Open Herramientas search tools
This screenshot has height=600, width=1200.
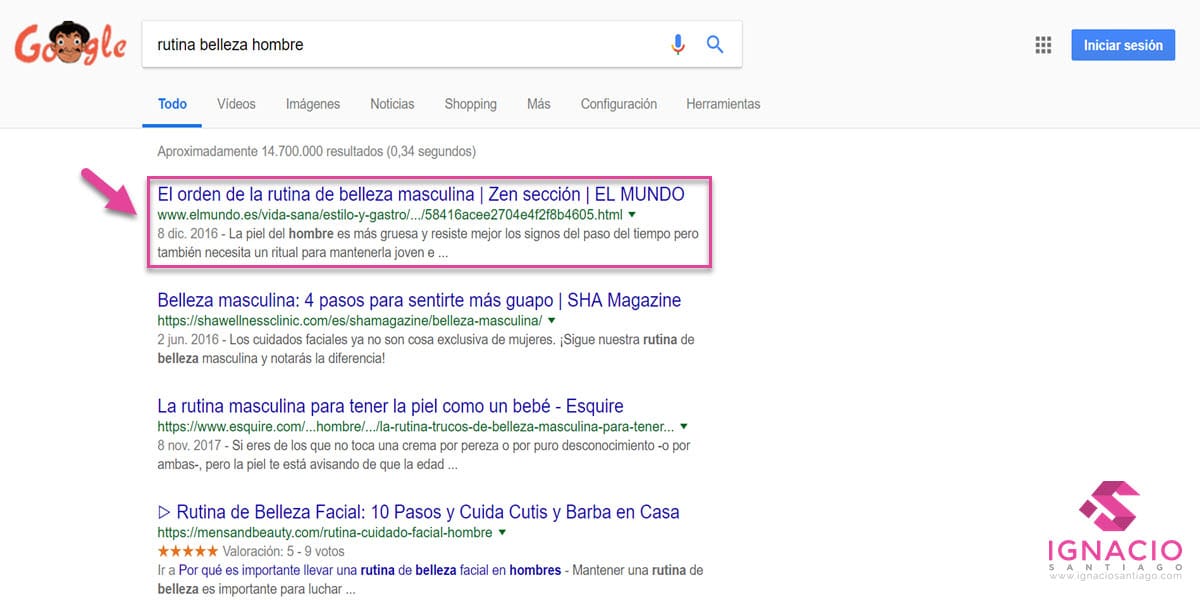click(723, 104)
